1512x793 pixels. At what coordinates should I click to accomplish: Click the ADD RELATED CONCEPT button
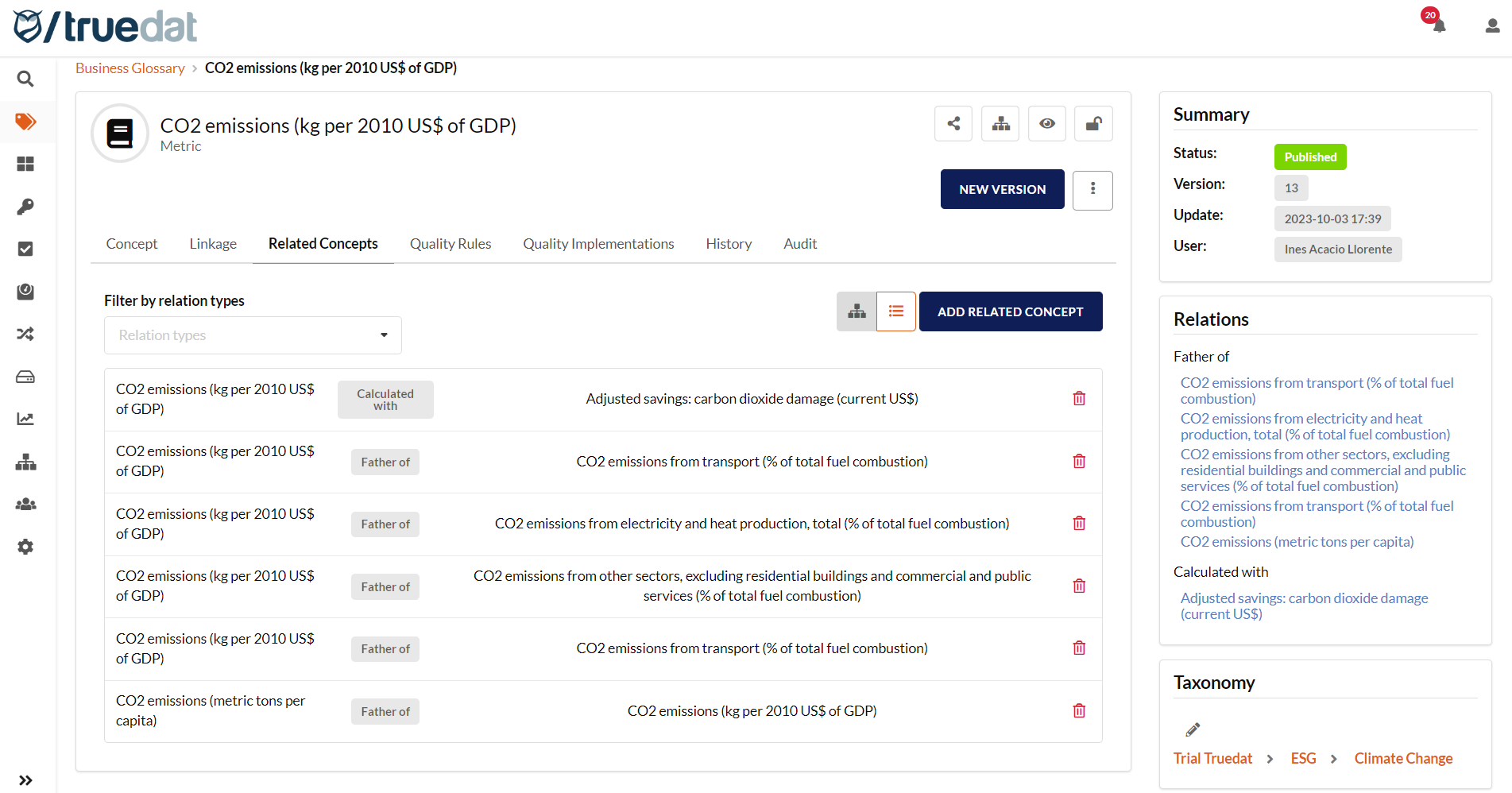pos(1011,311)
